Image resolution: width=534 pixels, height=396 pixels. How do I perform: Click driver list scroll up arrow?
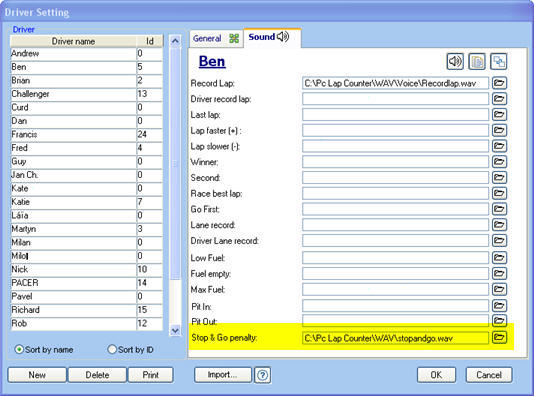(x=175, y=41)
